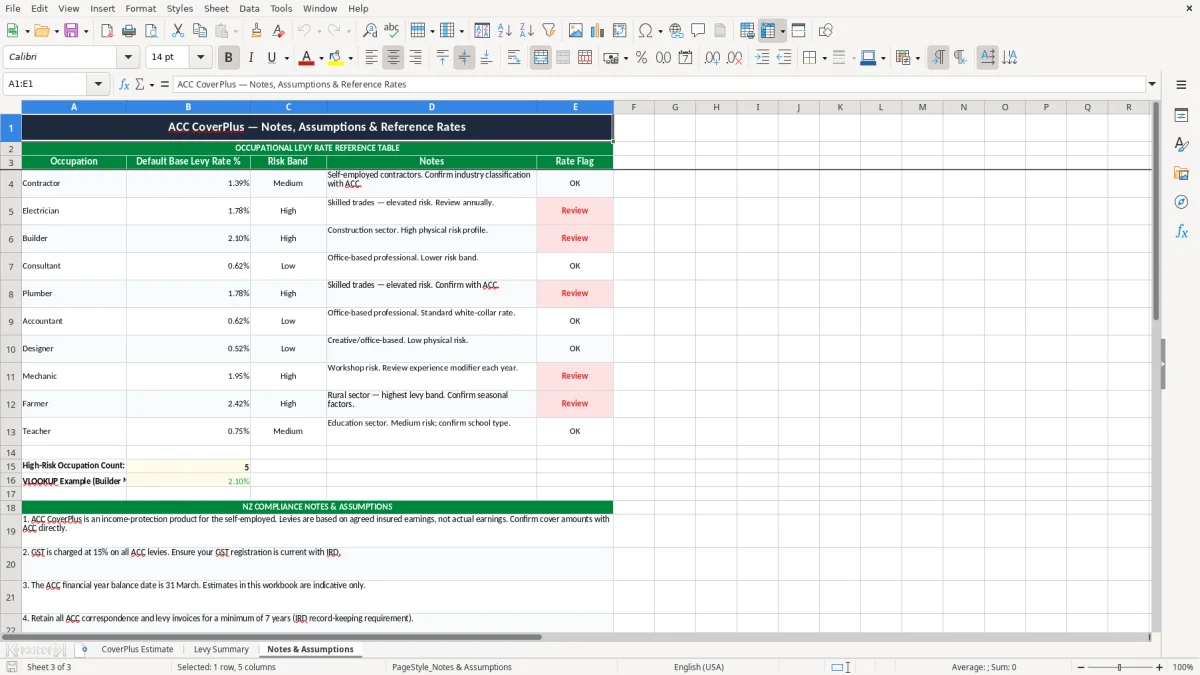
Task: Expand the Name Box dropdown
Action: click(x=98, y=84)
